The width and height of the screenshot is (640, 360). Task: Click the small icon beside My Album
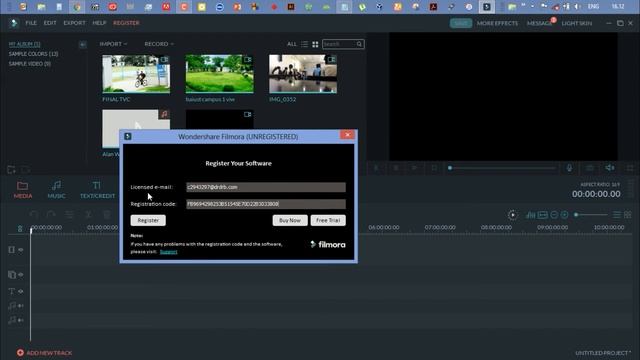pyautogui.click(x=82, y=44)
